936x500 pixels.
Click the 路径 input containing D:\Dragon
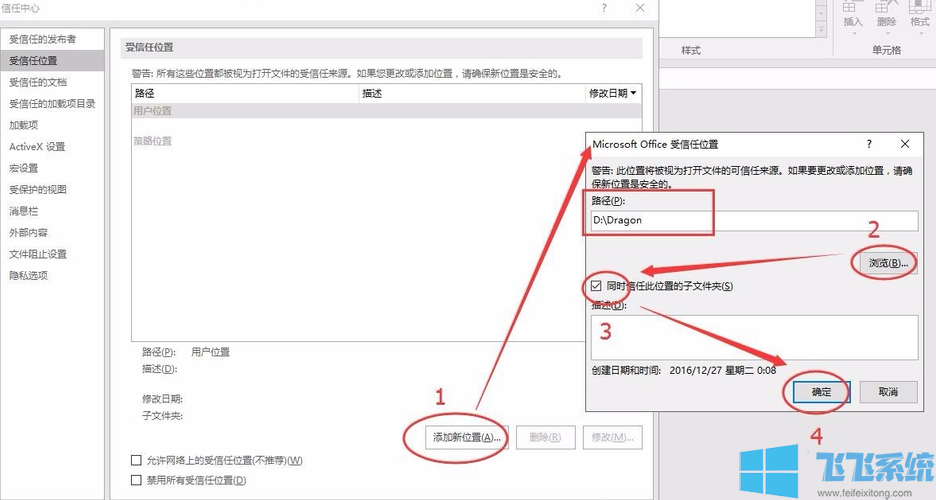(755, 220)
